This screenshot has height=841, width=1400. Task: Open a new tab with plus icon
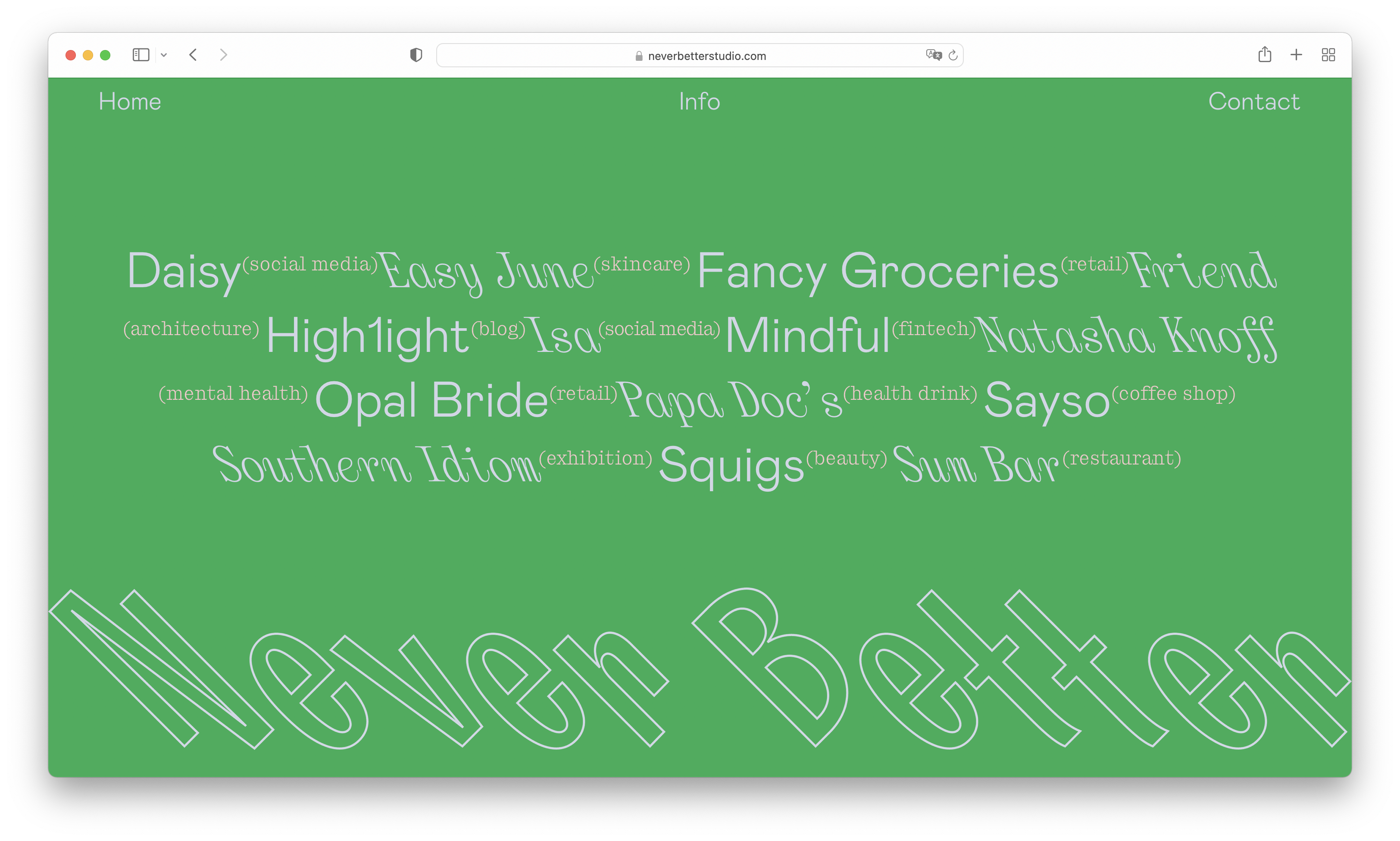(1297, 55)
